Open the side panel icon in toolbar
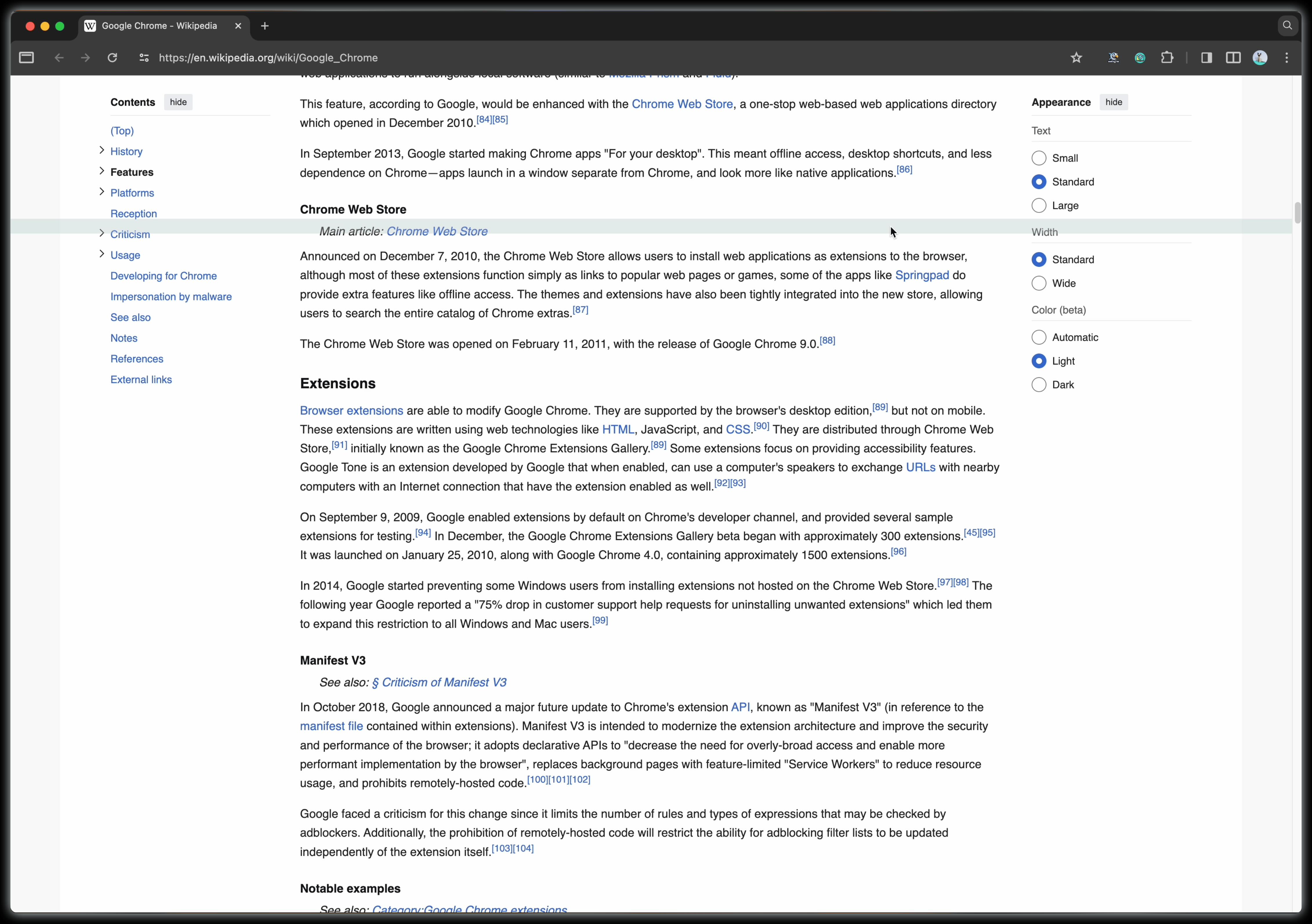The height and width of the screenshot is (924, 1312). tap(1206, 58)
